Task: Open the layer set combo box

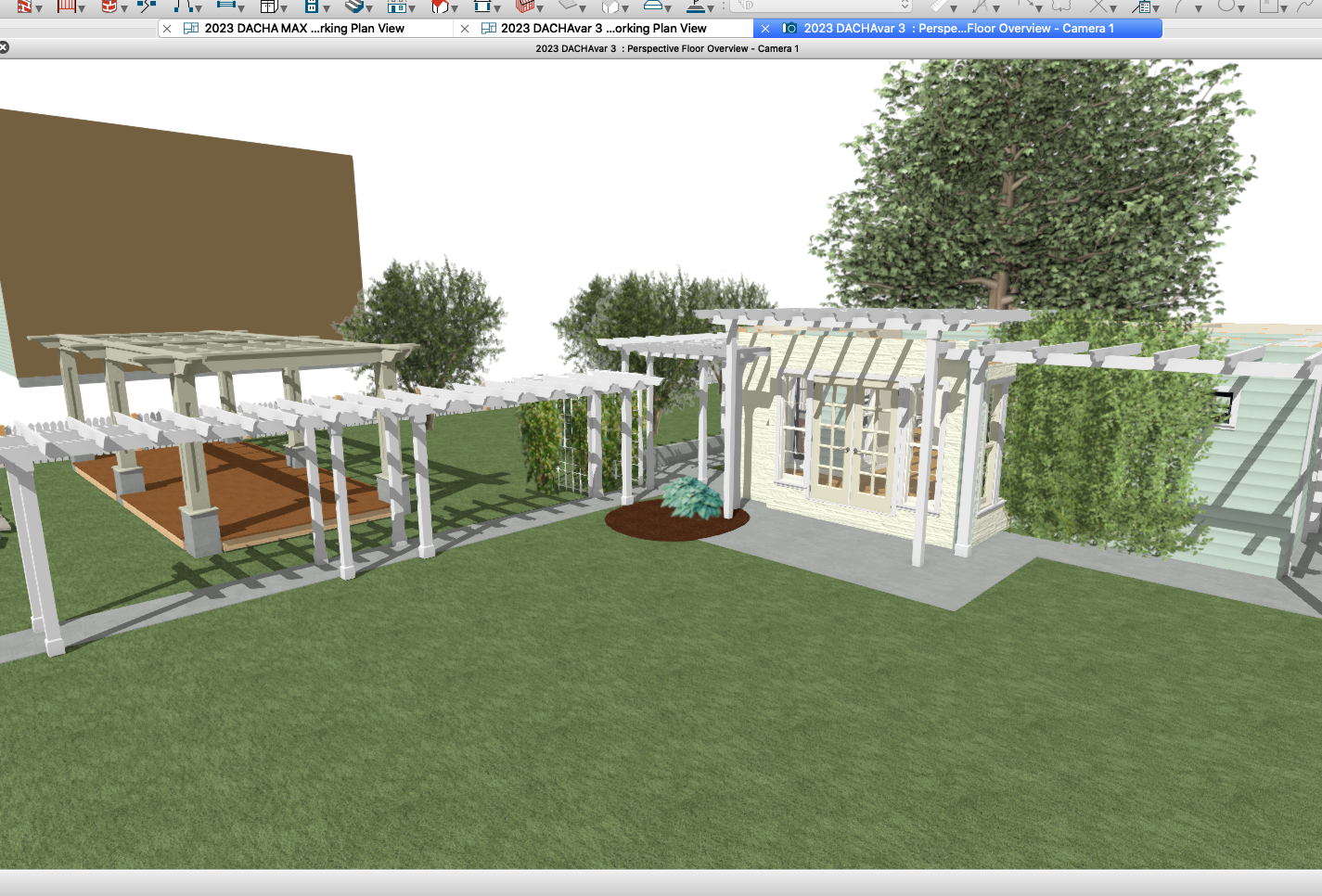Action: tap(823, 6)
